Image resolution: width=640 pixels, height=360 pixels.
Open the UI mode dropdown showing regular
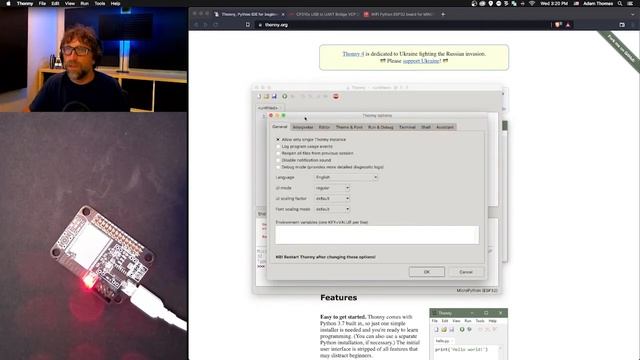[x=332, y=188]
